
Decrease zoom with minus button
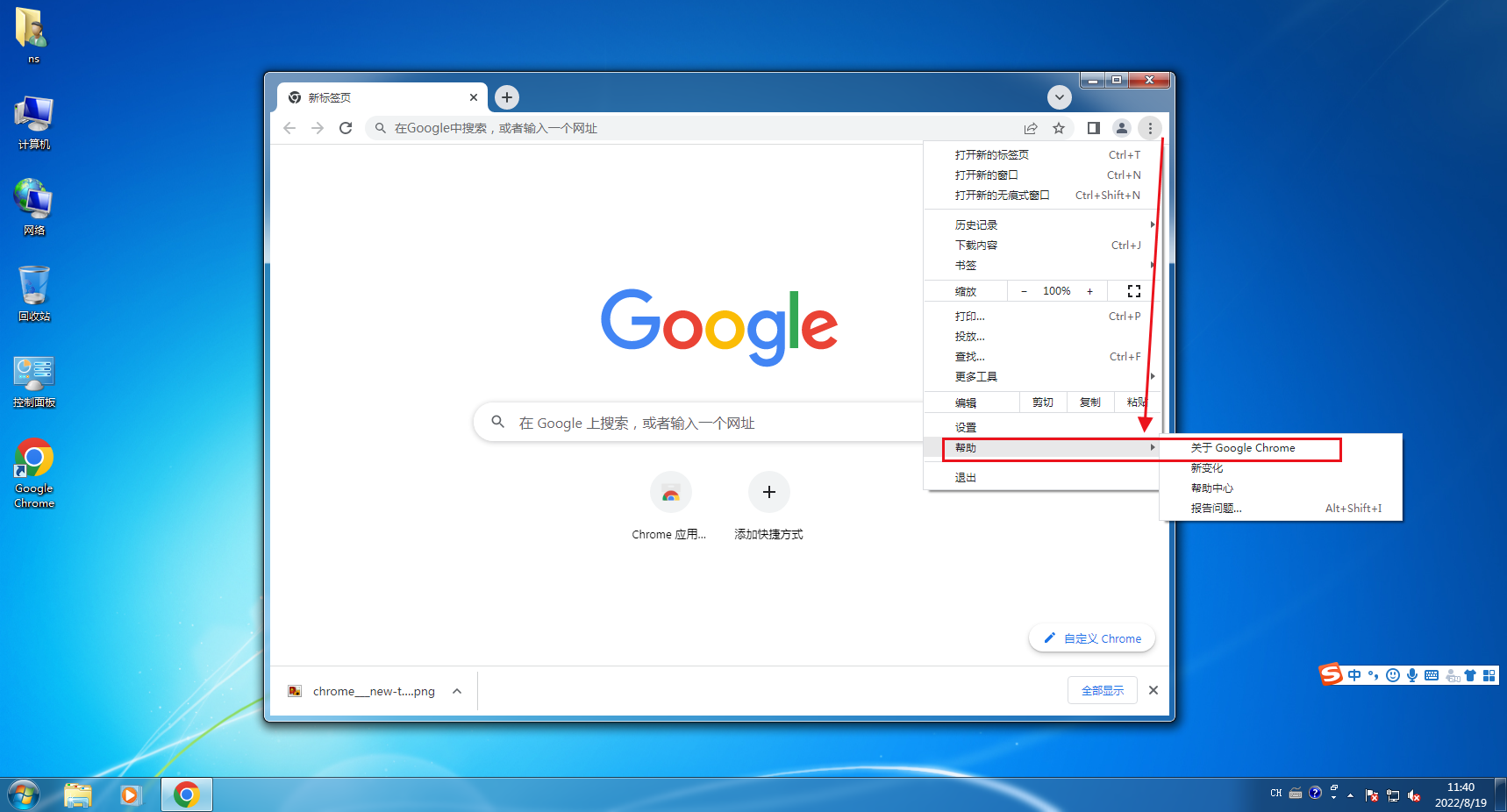1024,291
